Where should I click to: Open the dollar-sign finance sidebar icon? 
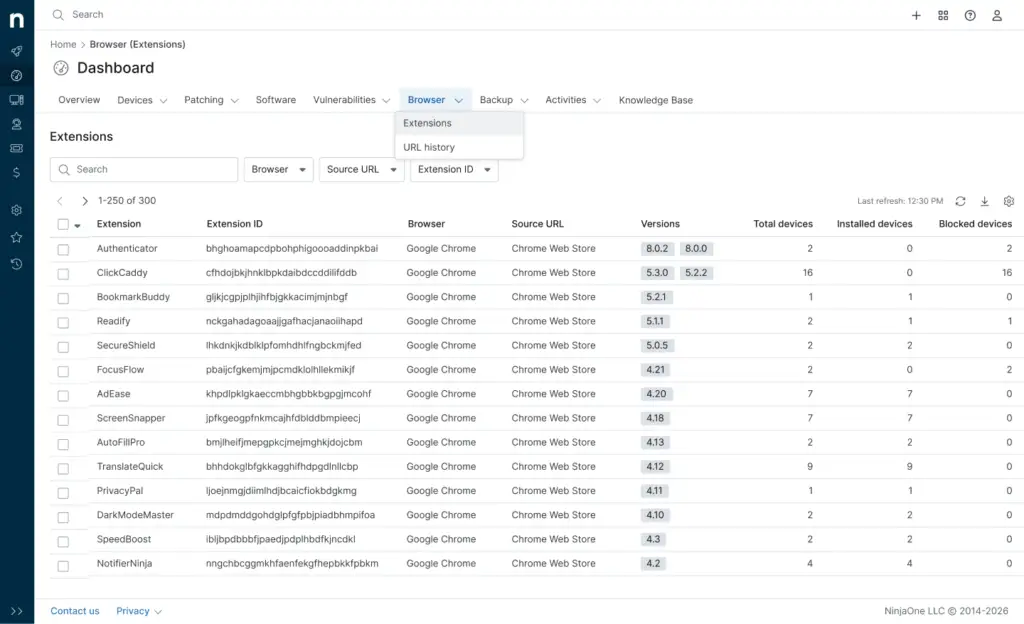(x=17, y=172)
